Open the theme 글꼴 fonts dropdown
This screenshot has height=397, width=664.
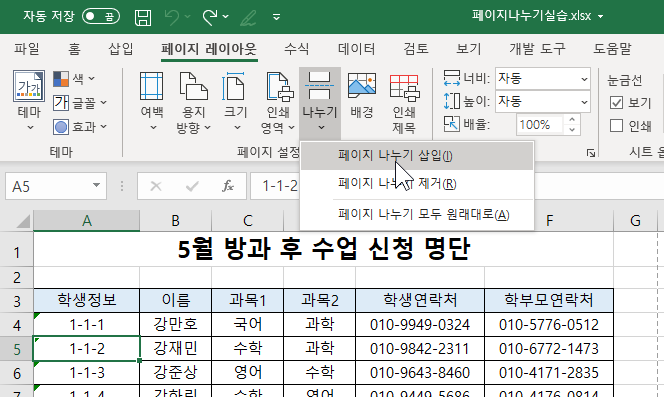pyautogui.click(x=80, y=103)
